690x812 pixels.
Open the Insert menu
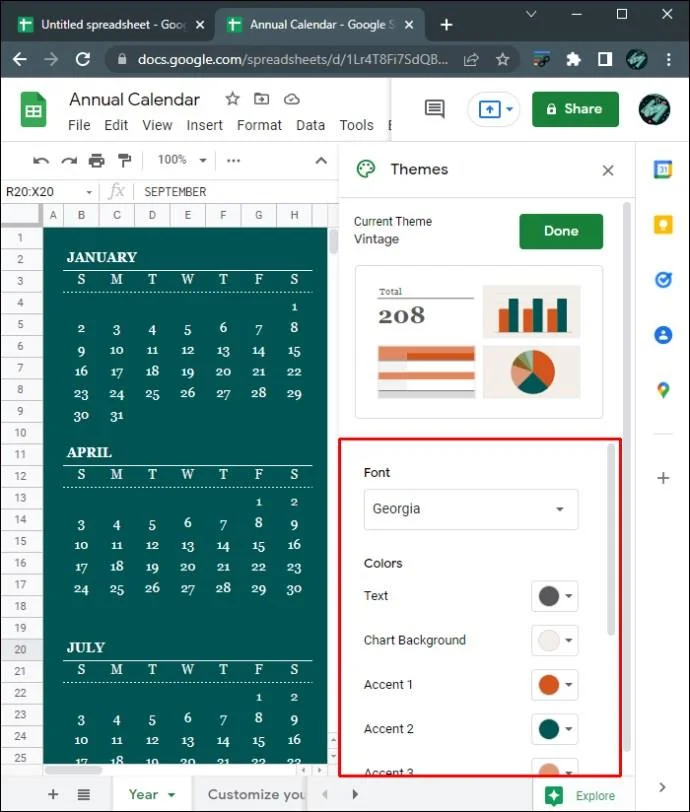click(x=205, y=125)
